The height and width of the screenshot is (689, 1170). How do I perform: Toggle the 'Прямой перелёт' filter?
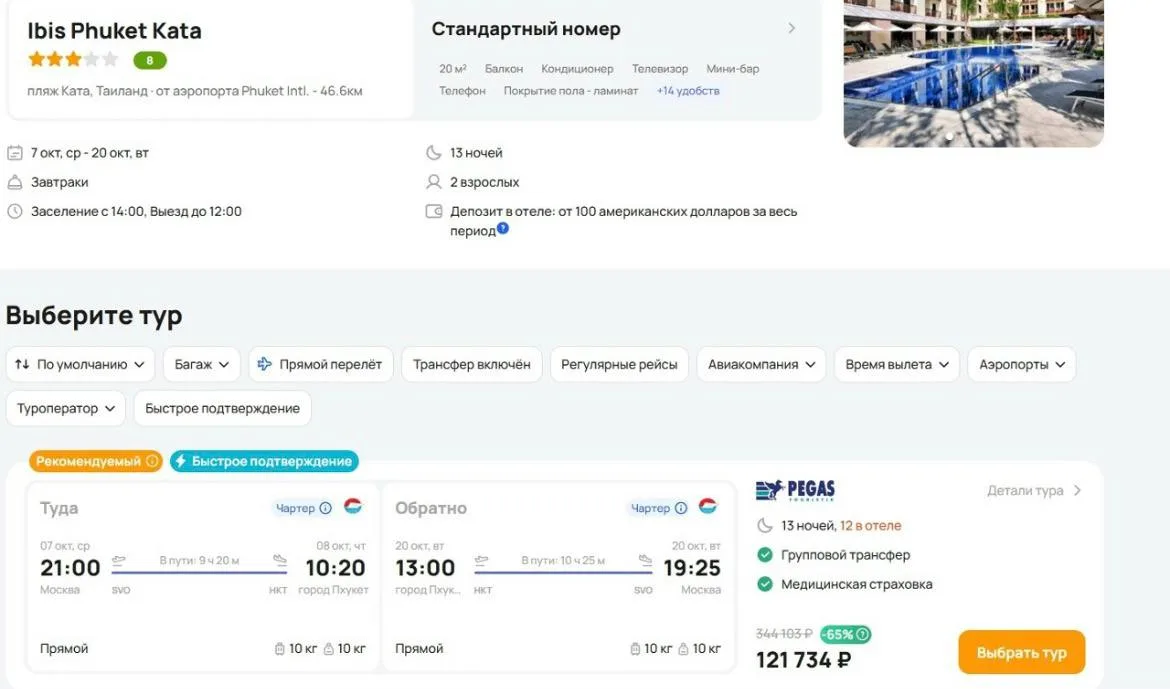coord(321,364)
